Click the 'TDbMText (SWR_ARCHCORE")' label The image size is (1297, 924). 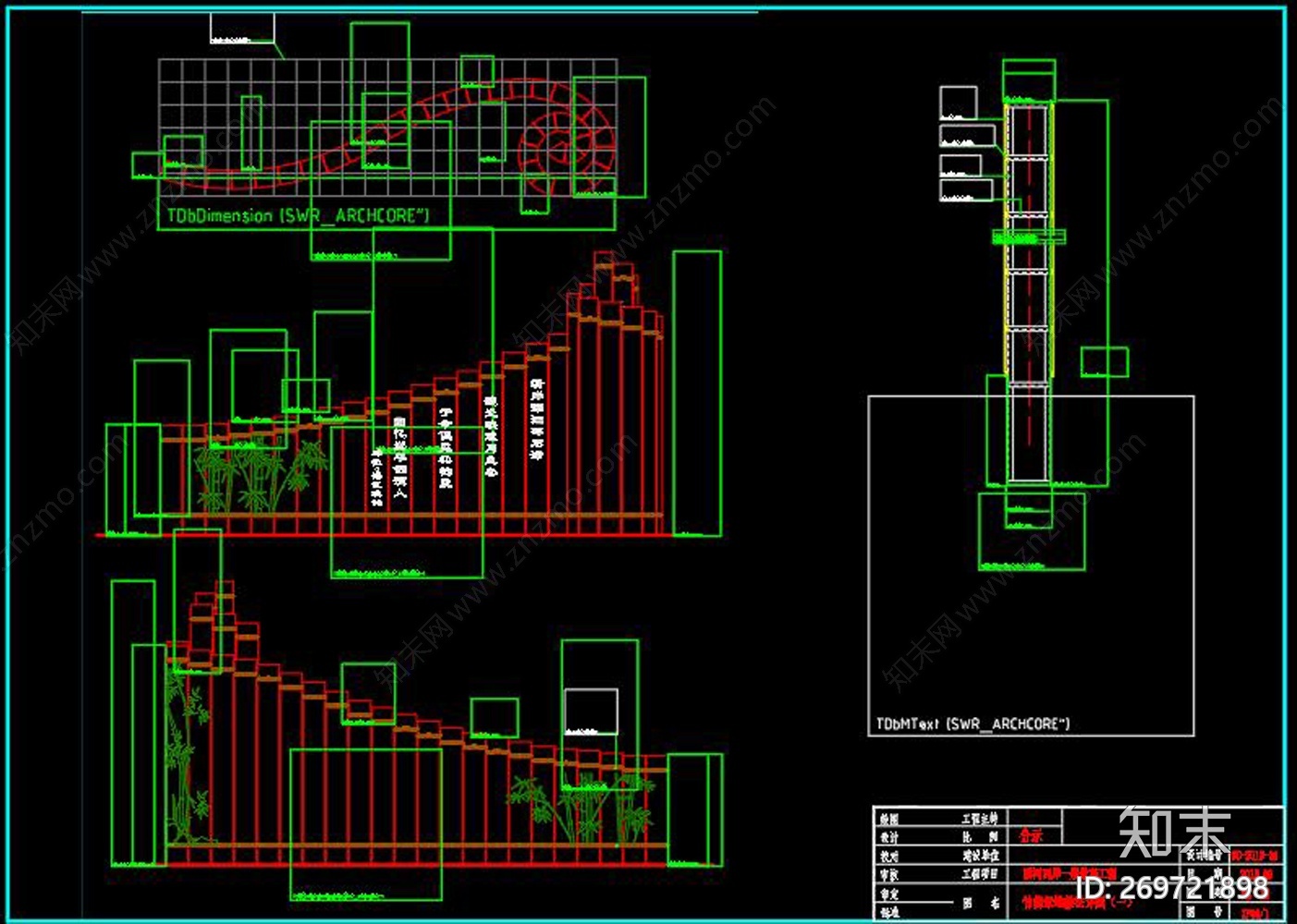[x=973, y=723]
